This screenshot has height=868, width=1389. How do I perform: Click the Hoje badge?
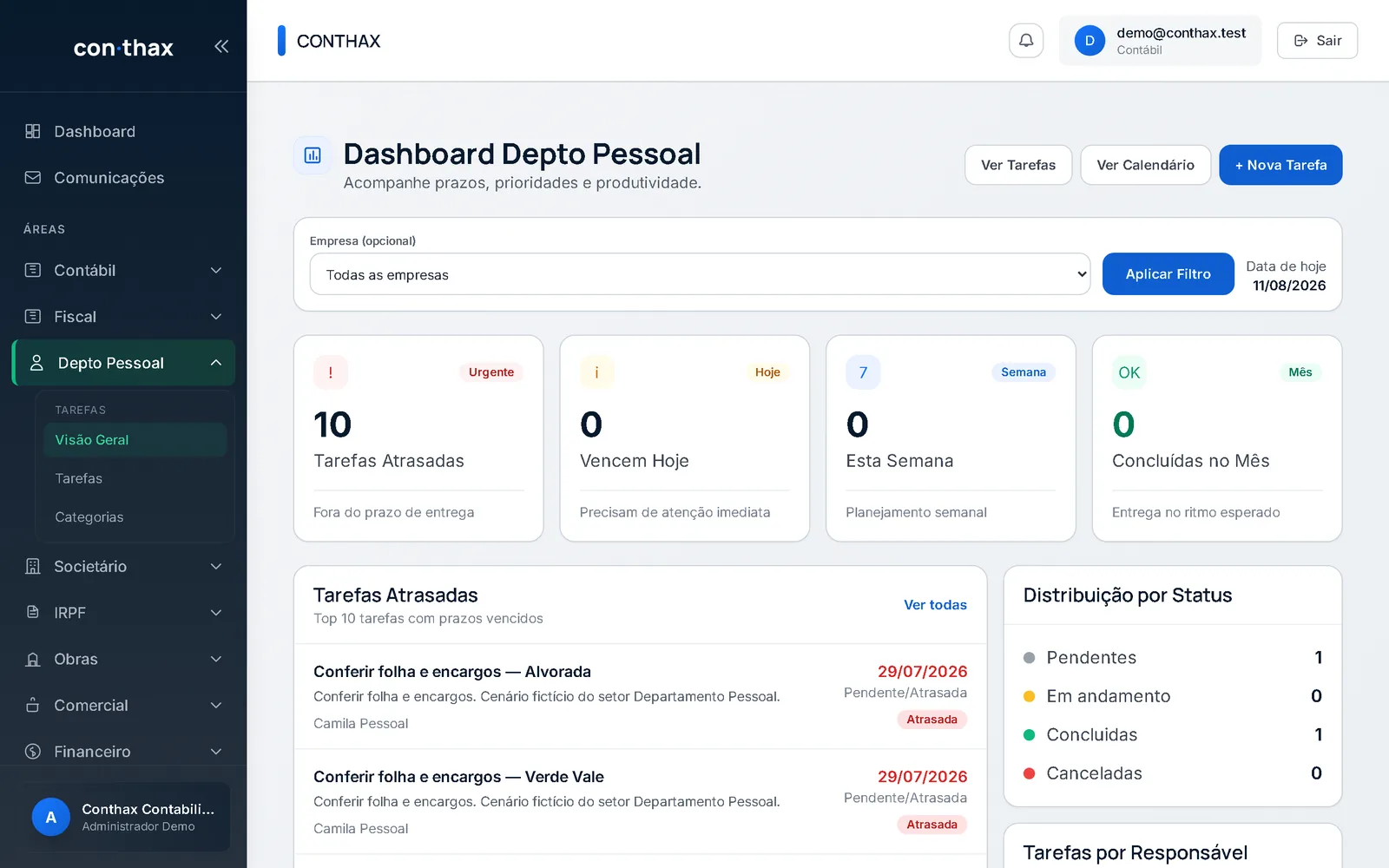(x=767, y=372)
